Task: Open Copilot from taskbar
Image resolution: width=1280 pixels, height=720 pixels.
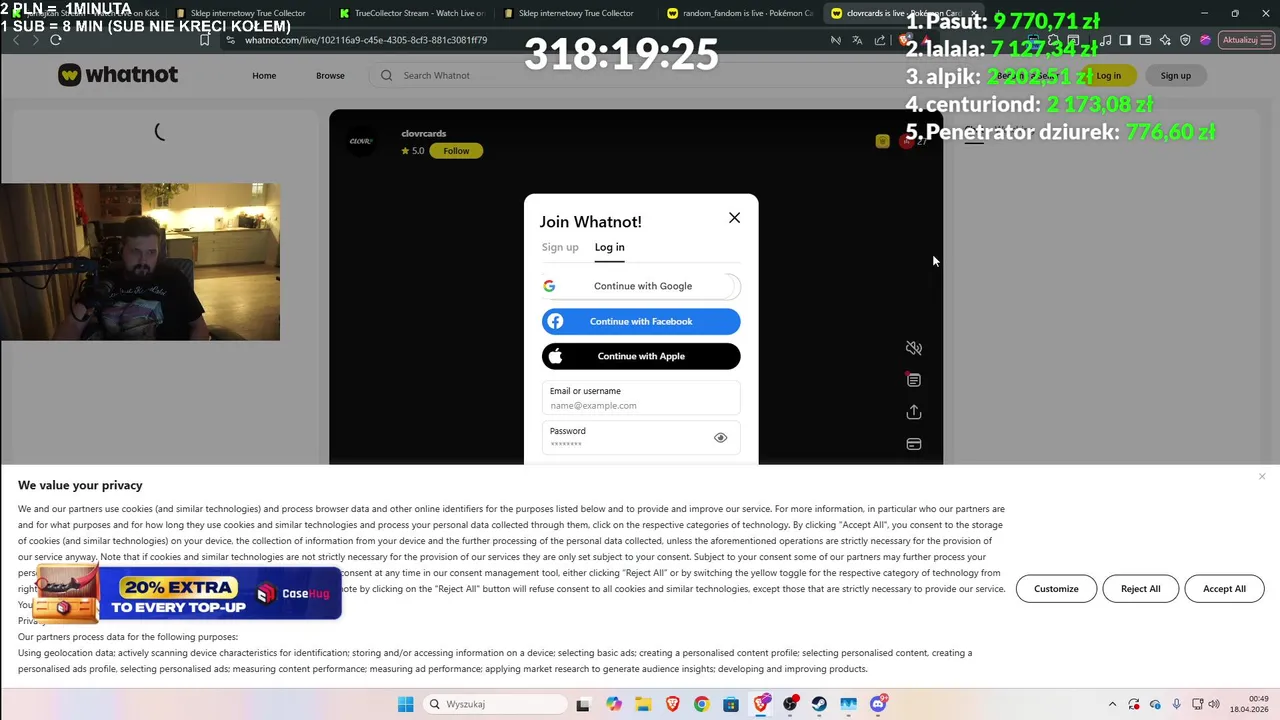Action: (613, 704)
